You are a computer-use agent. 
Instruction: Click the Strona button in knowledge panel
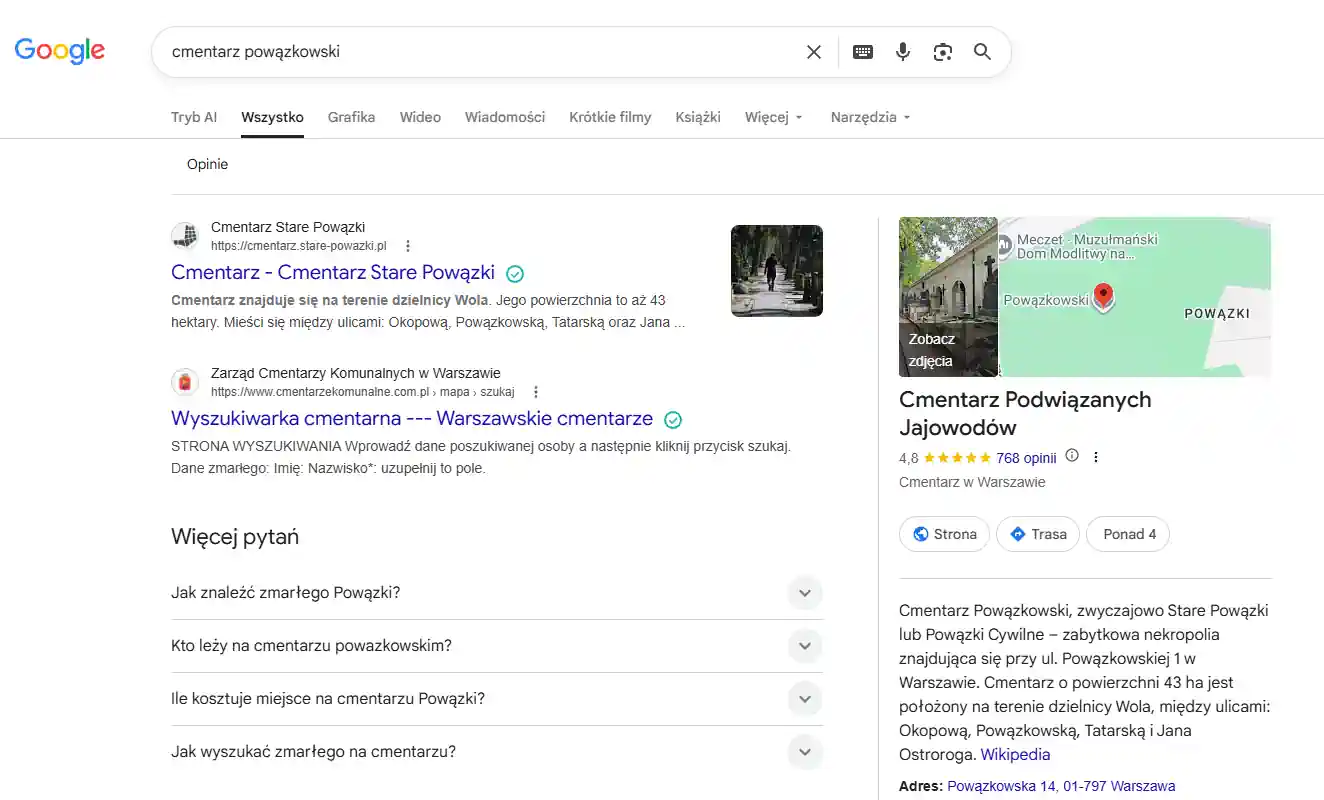tap(944, 534)
